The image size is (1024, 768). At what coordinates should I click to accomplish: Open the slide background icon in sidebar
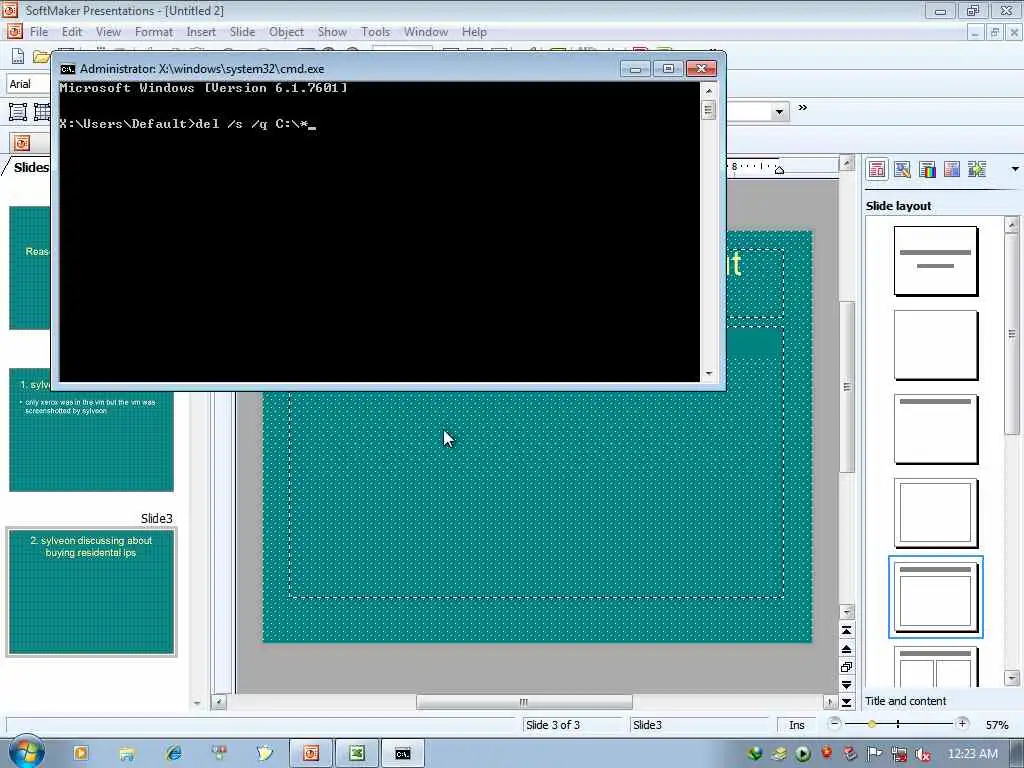click(952, 170)
